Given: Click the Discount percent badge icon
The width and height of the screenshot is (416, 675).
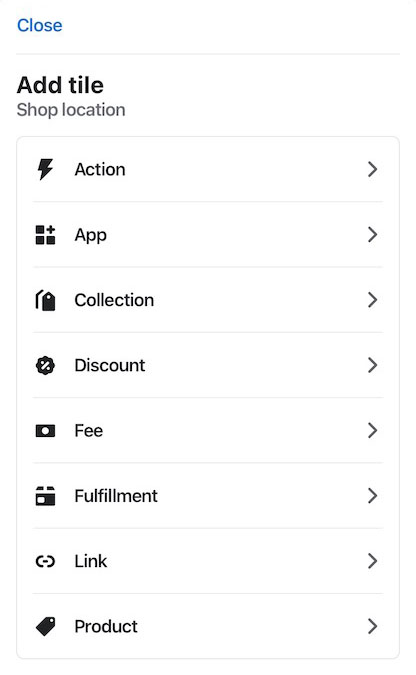Looking at the screenshot, I should 45,365.
